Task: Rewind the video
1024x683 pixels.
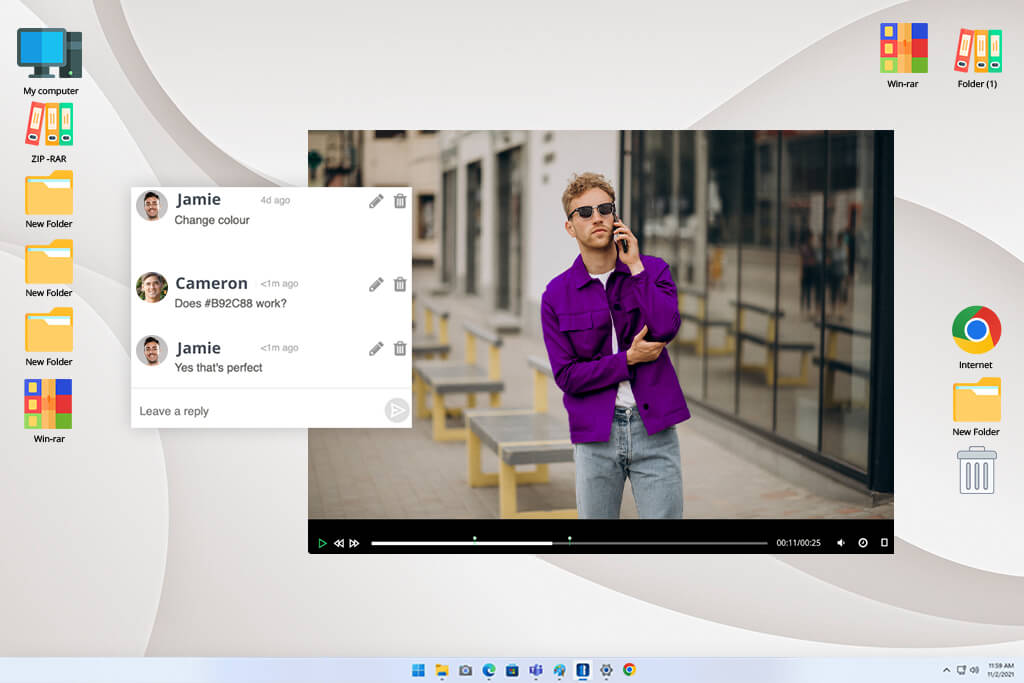Action: coord(338,543)
